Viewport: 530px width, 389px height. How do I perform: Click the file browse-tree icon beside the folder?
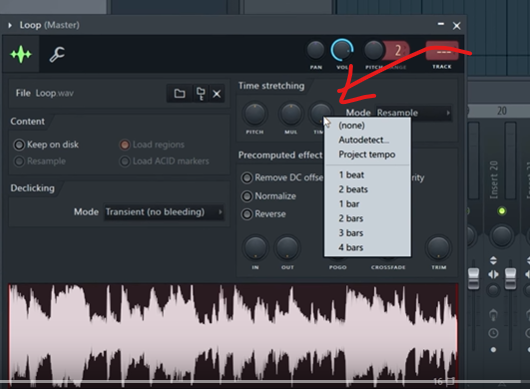point(200,93)
